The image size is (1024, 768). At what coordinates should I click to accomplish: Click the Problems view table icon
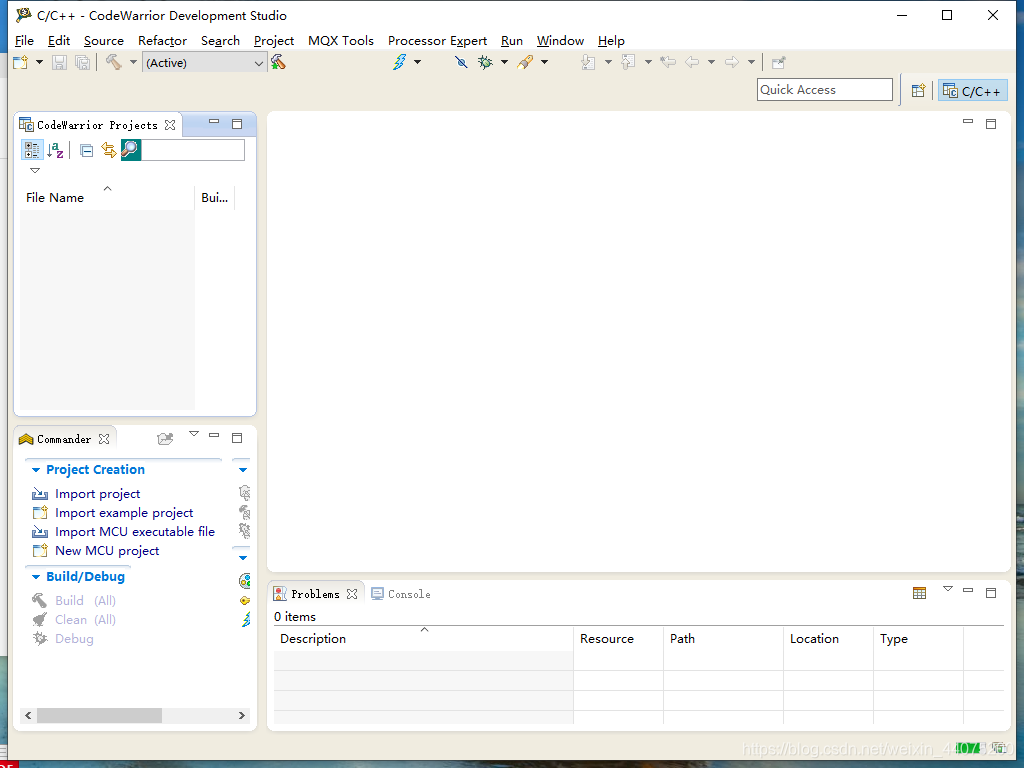(x=920, y=593)
